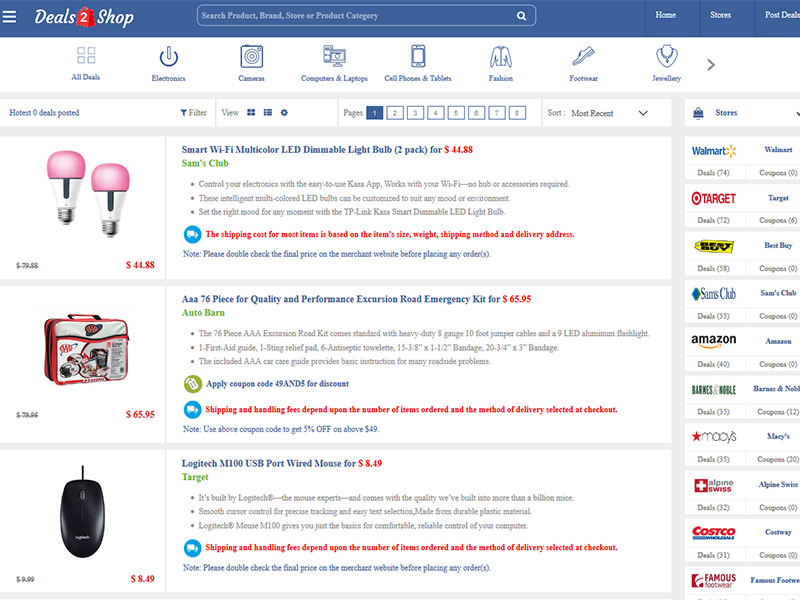800x600 pixels.
Task: Click the Auto Barn store link
Action: (x=203, y=313)
